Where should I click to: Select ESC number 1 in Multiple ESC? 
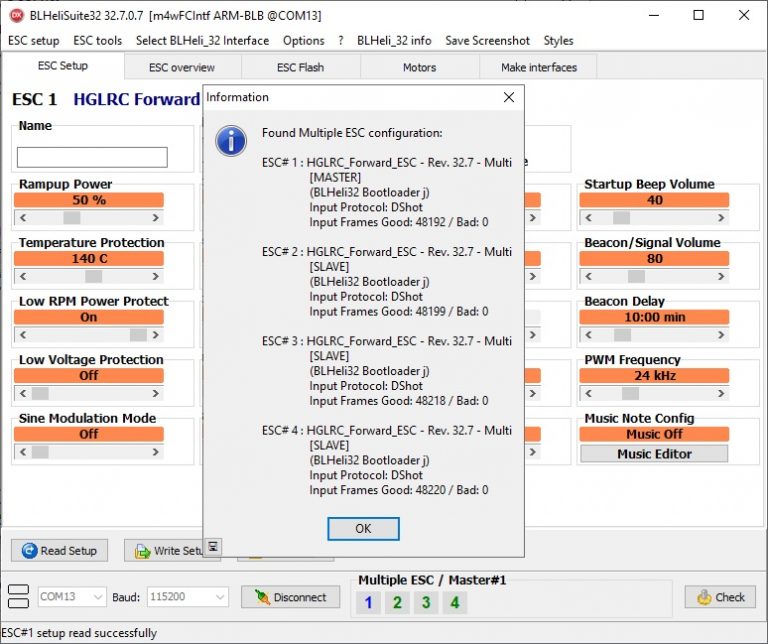(369, 602)
